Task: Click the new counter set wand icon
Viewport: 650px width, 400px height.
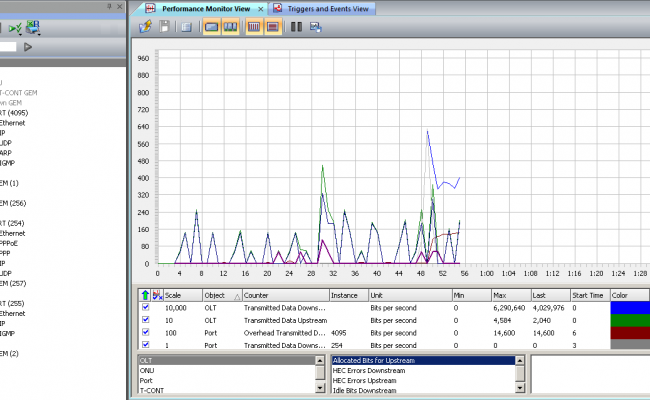Action: click(x=147, y=26)
